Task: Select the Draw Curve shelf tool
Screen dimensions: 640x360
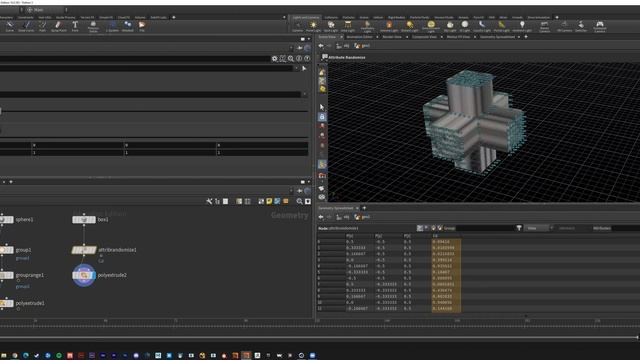Action: click(26, 27)
